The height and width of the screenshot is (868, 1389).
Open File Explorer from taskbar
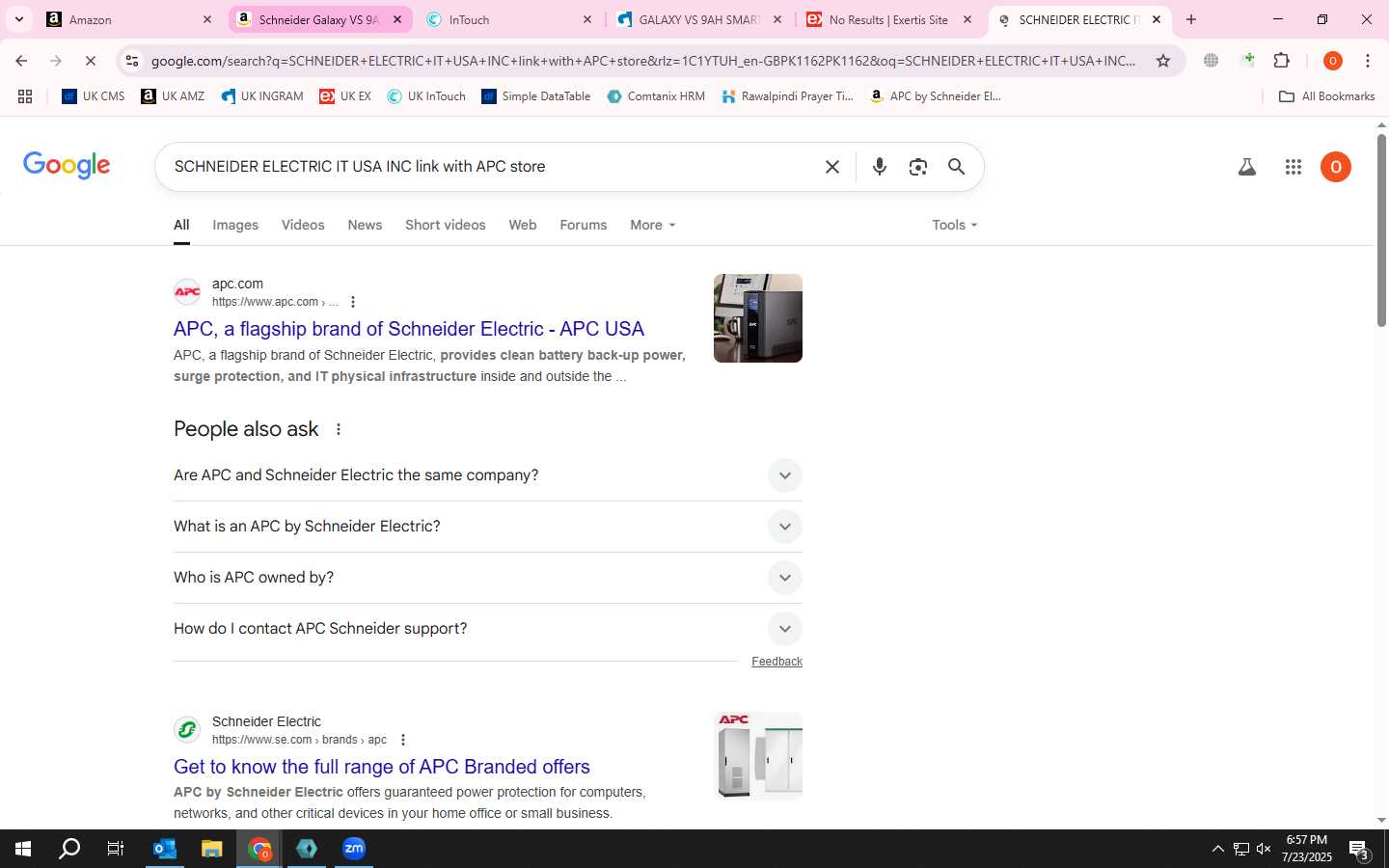[212, 849]
